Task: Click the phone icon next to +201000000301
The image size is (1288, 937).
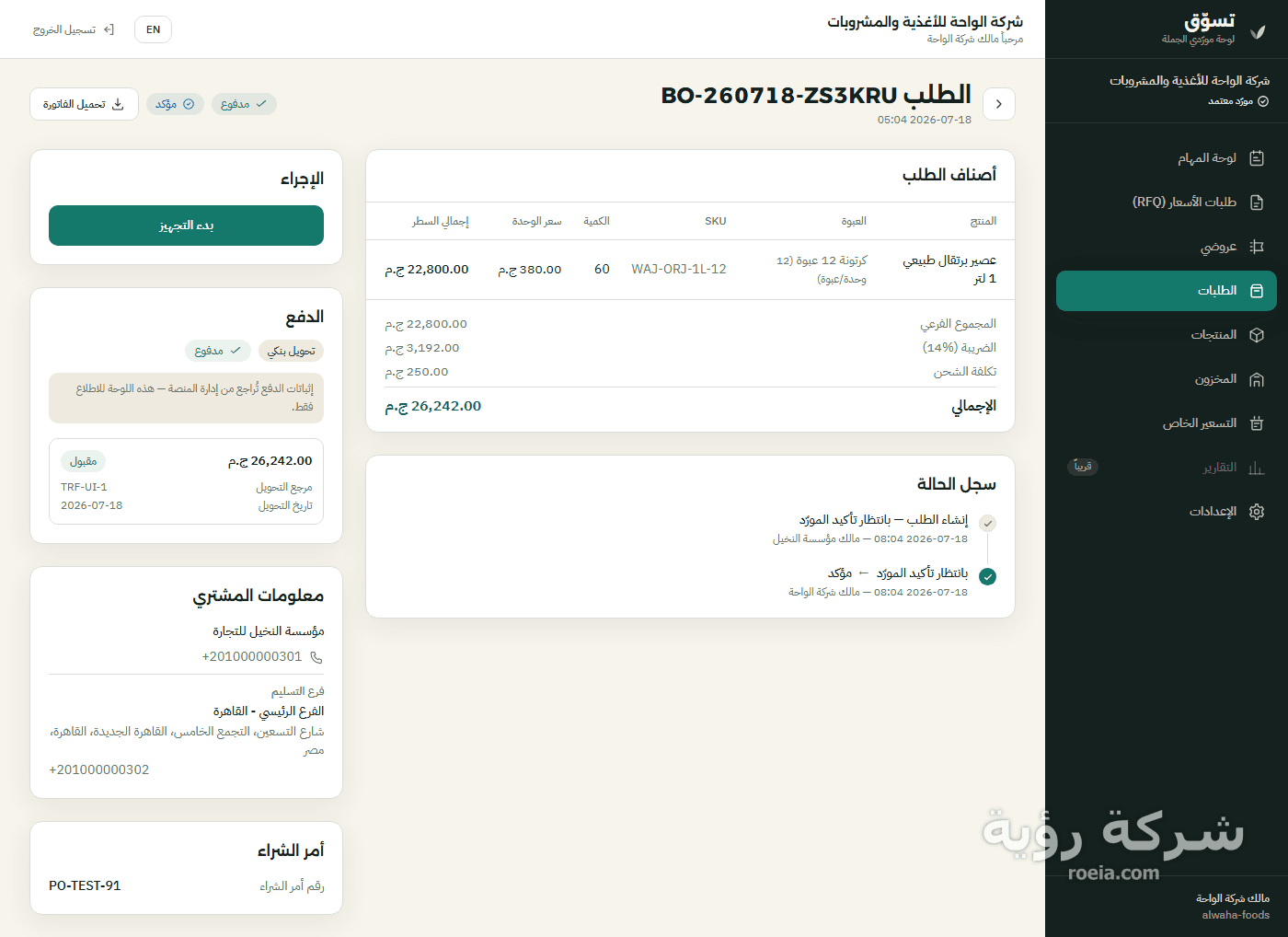Action: (x=316, y=657)
